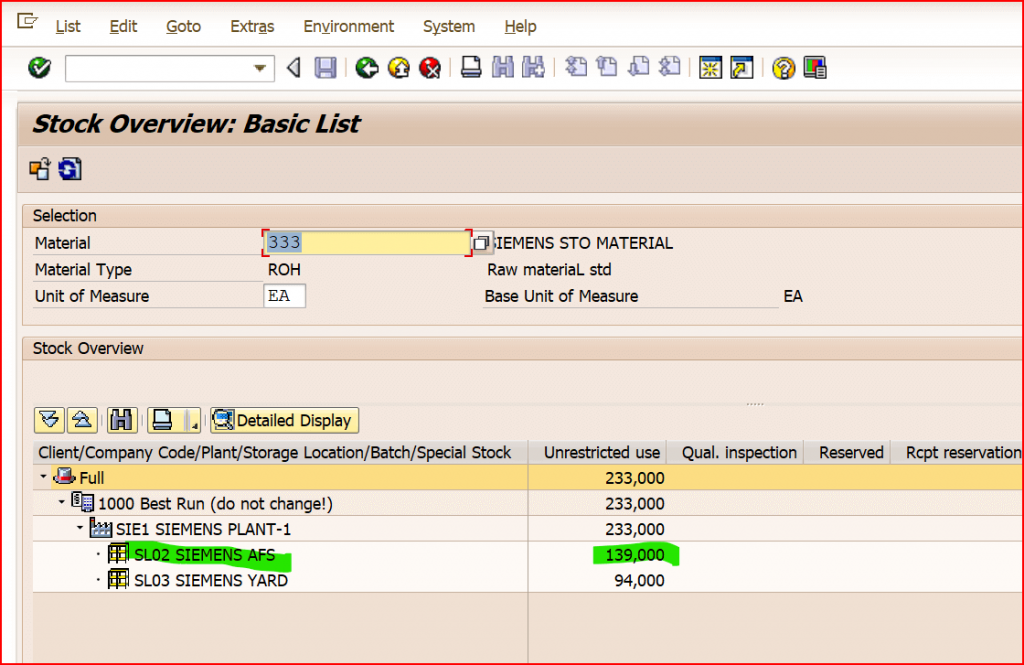The height and width of the screenshot is (665, 1024).
Task: Click the Refresh icon under the title
Action: 70,169
